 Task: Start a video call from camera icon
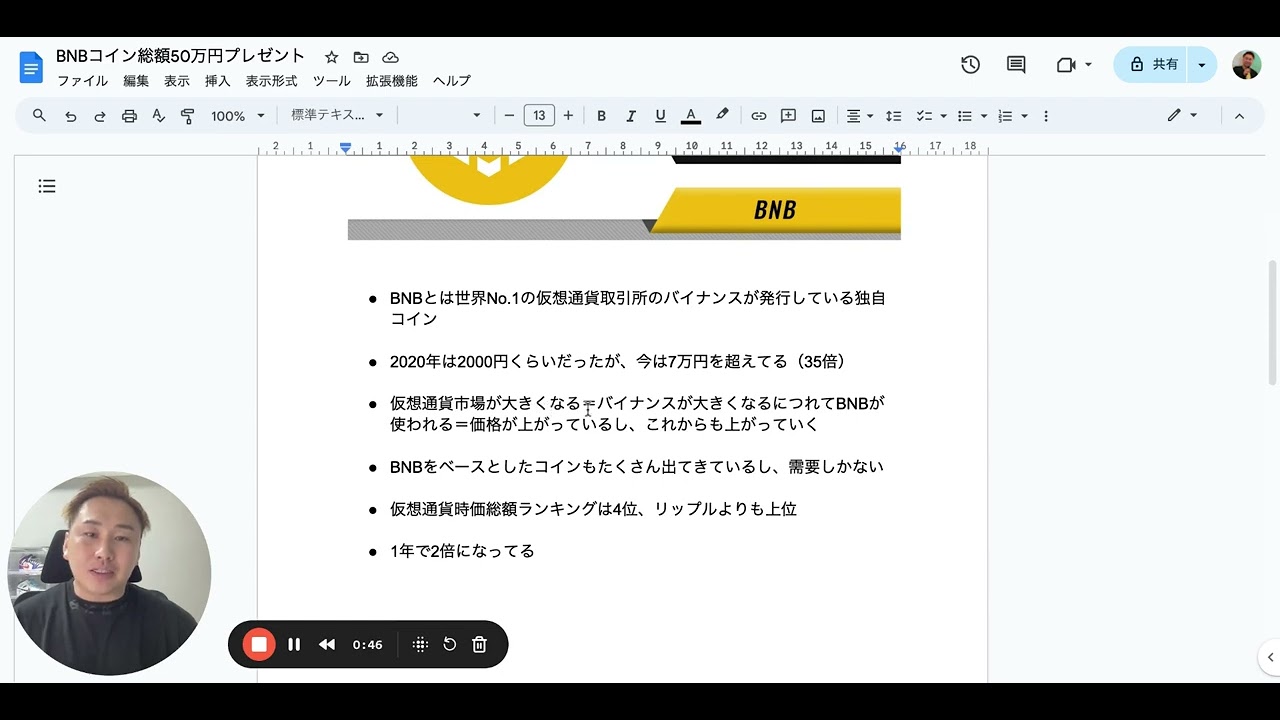tap(1065, 64)
